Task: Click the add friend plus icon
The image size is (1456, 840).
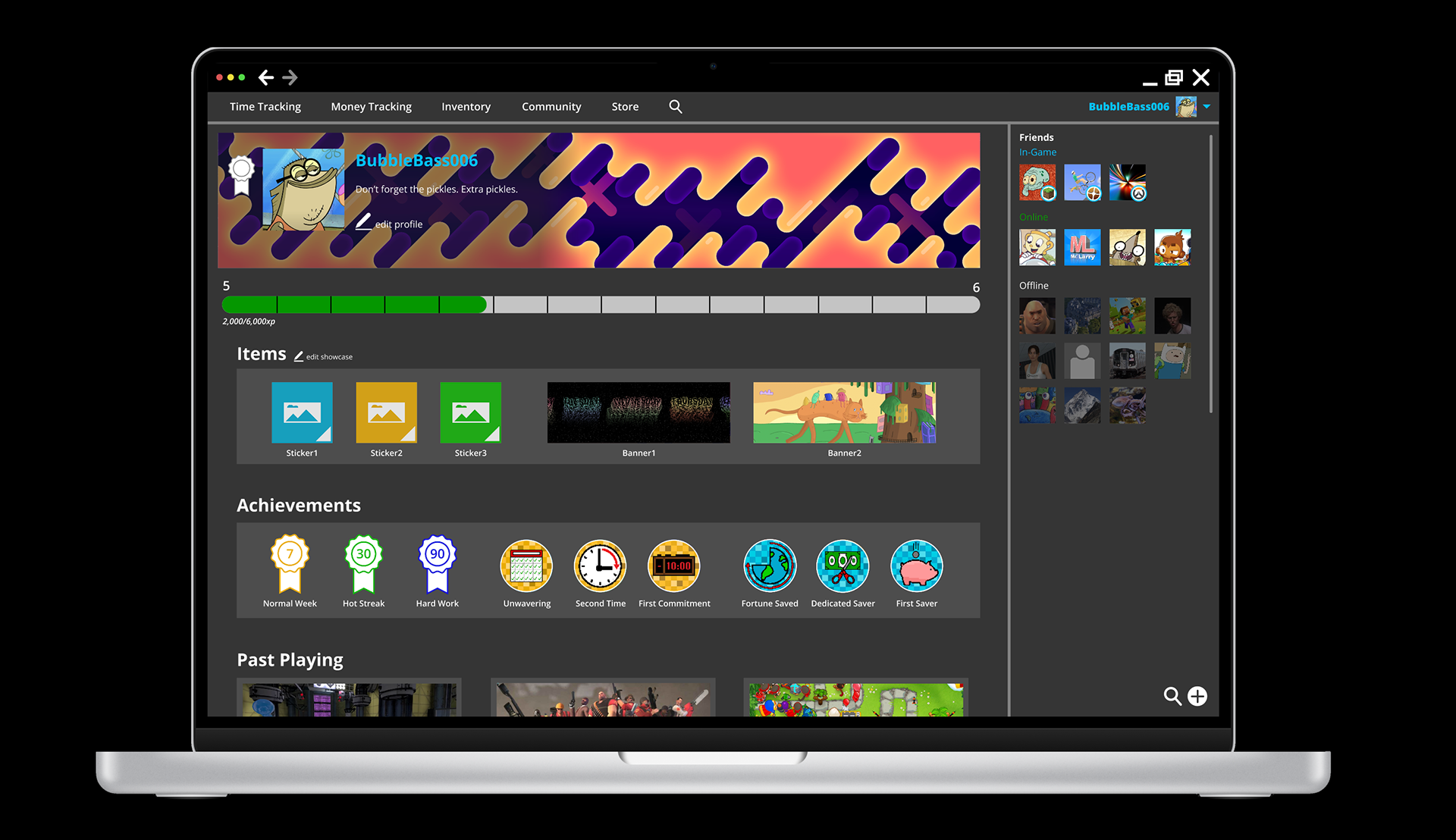Action: tap(1197, 696)
